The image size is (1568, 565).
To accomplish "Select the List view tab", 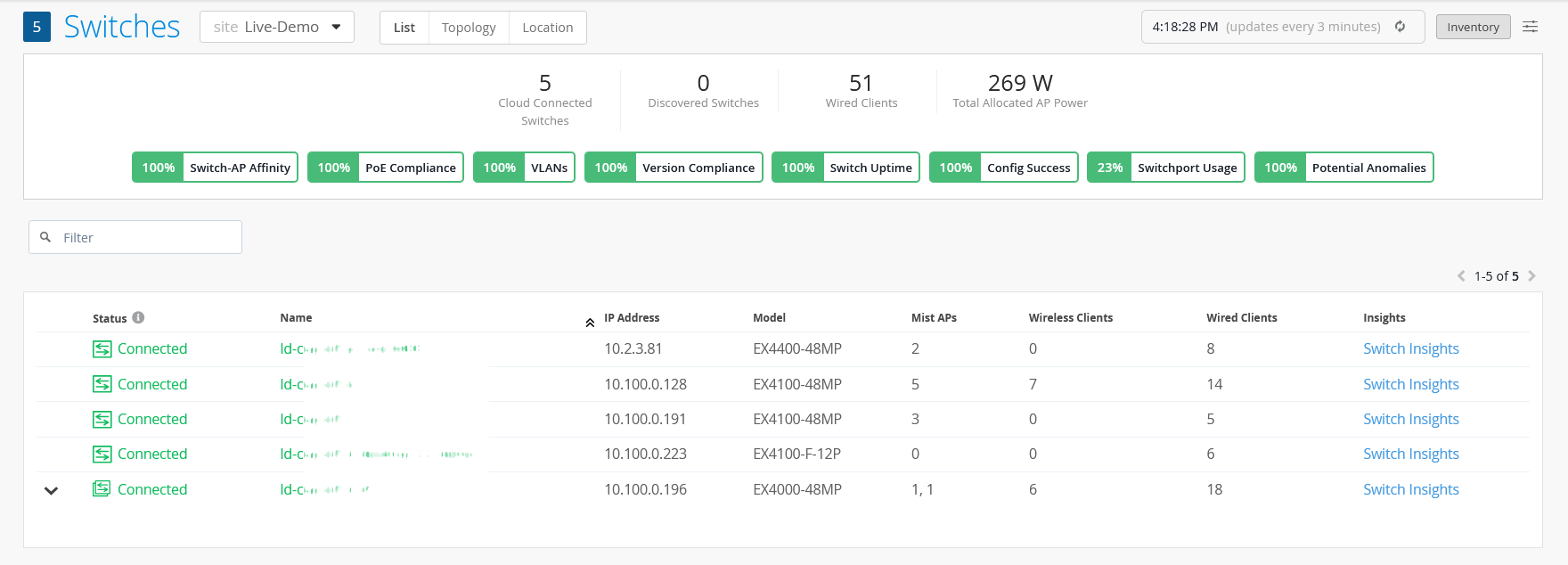I will tap(404, 28).
